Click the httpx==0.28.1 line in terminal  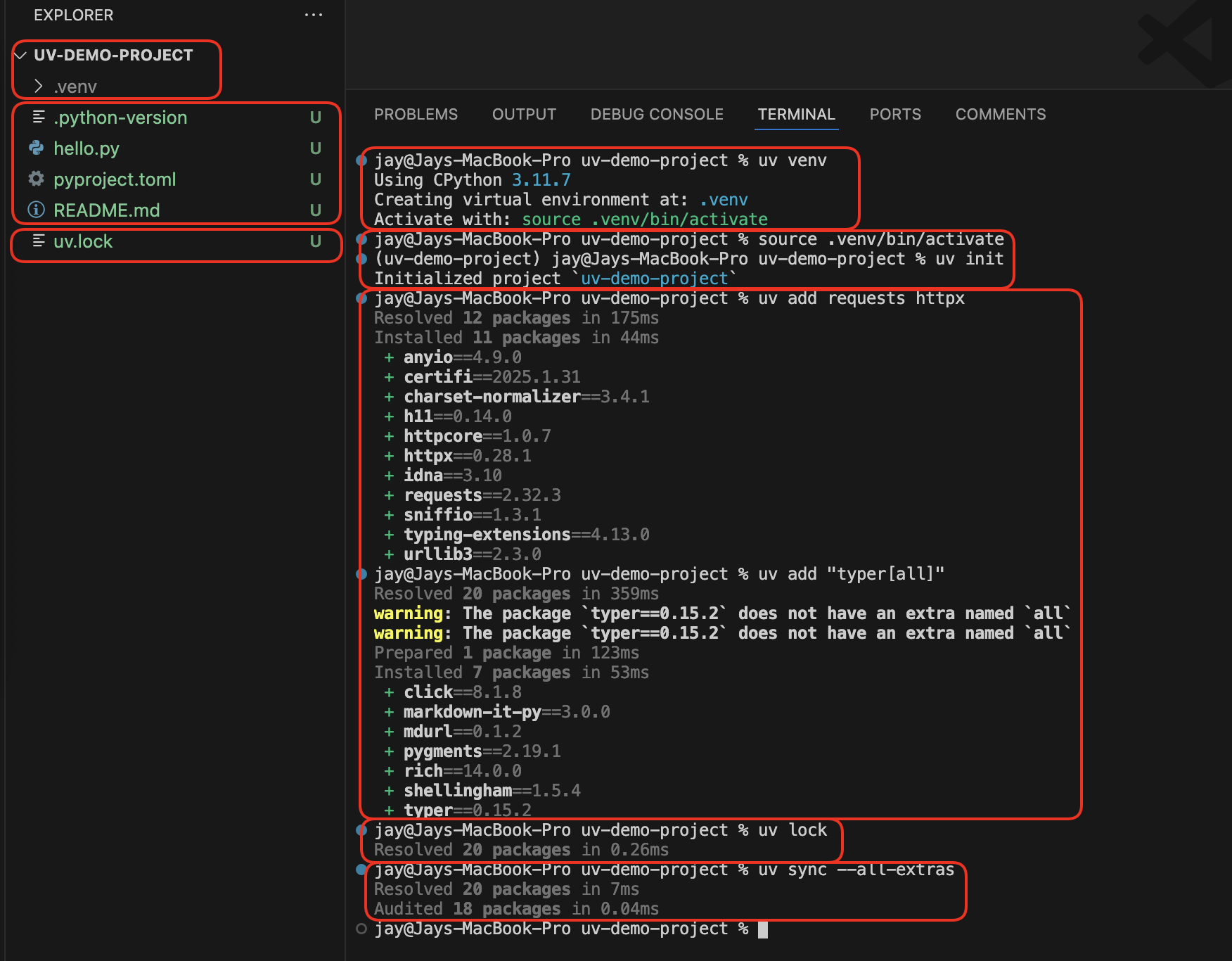click(x=458, y=456)
